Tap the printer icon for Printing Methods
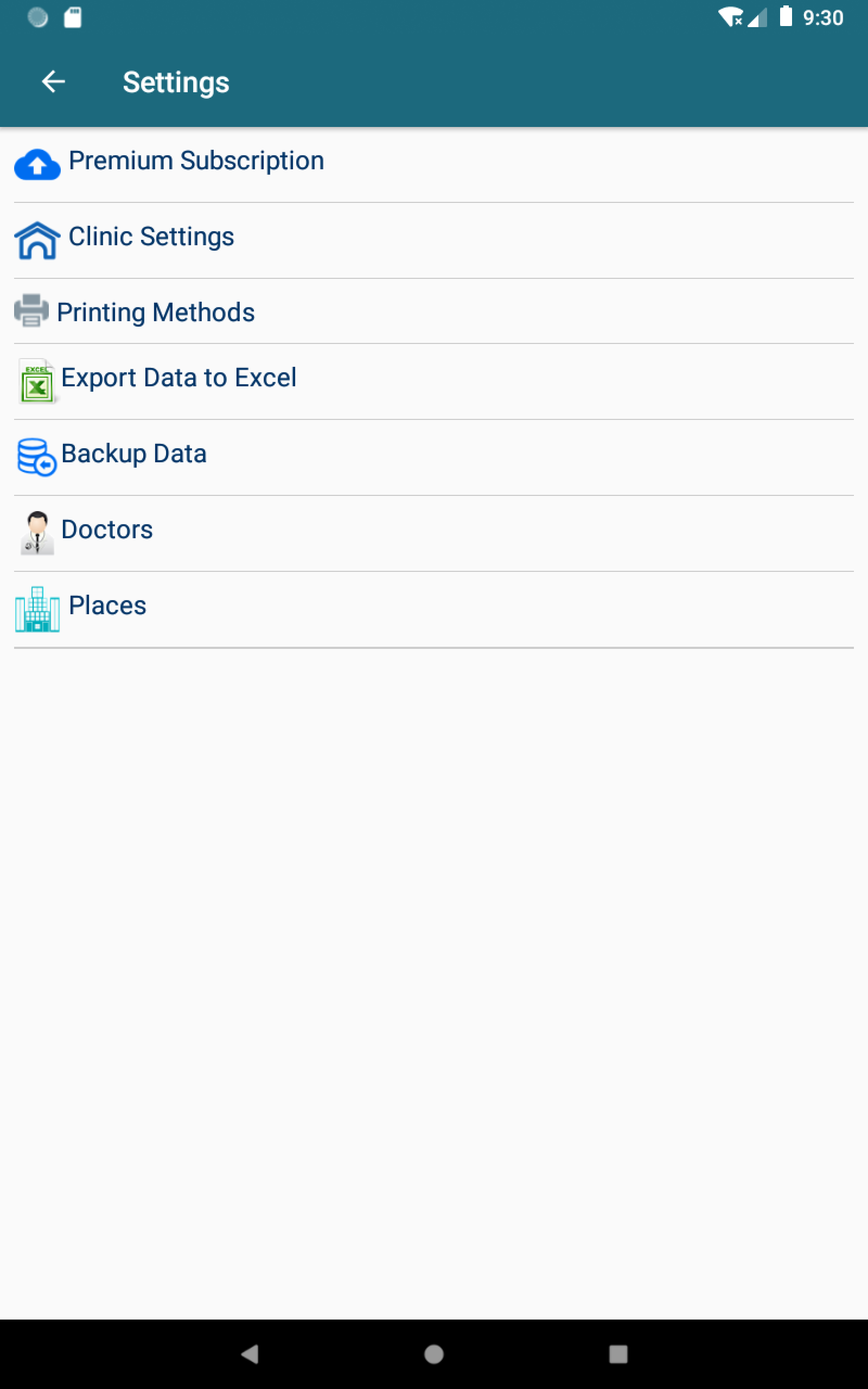 click(31, 311)
